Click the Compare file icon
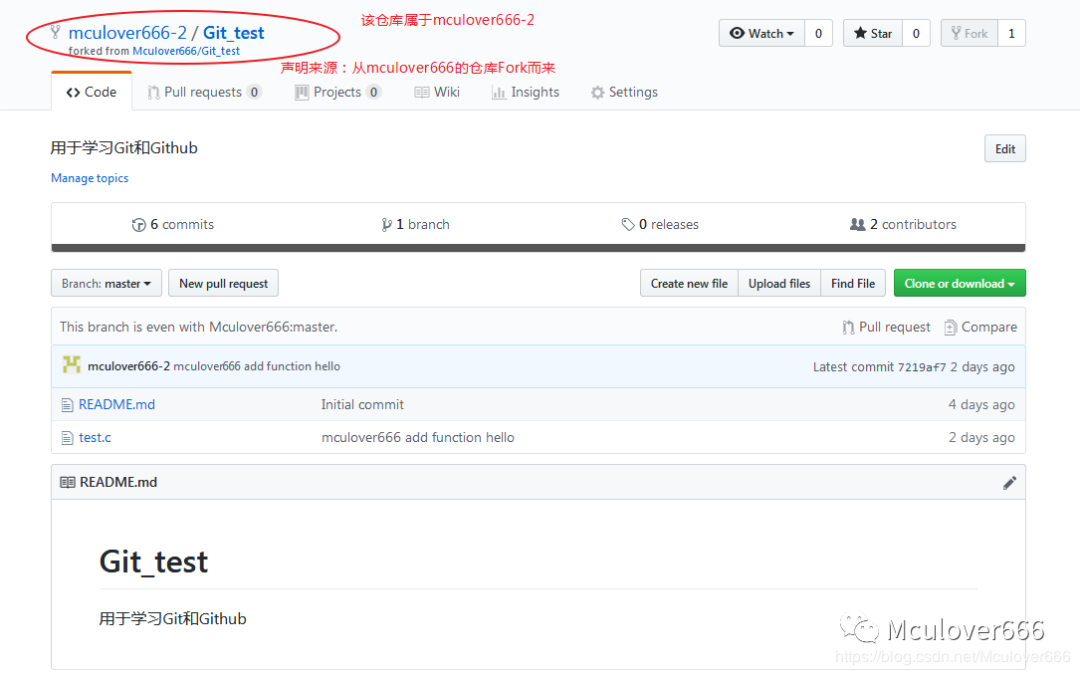Screen dimensions: 1080x675 [951, 327]
